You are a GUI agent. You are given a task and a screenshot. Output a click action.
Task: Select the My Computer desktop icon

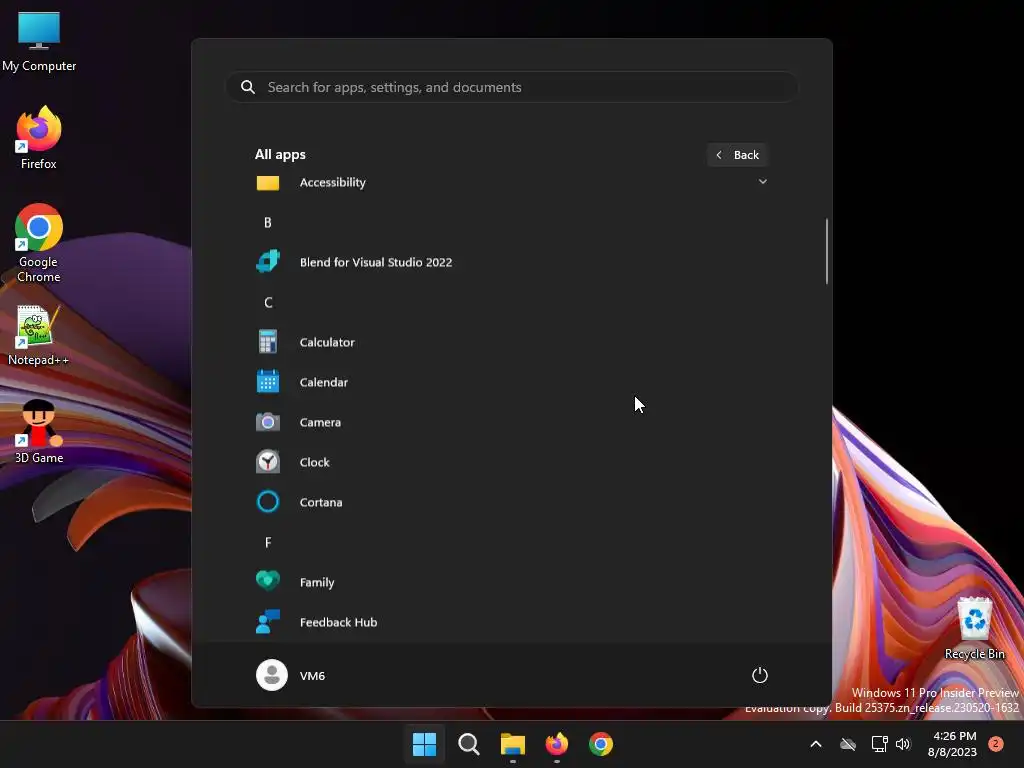click(39, 42)
